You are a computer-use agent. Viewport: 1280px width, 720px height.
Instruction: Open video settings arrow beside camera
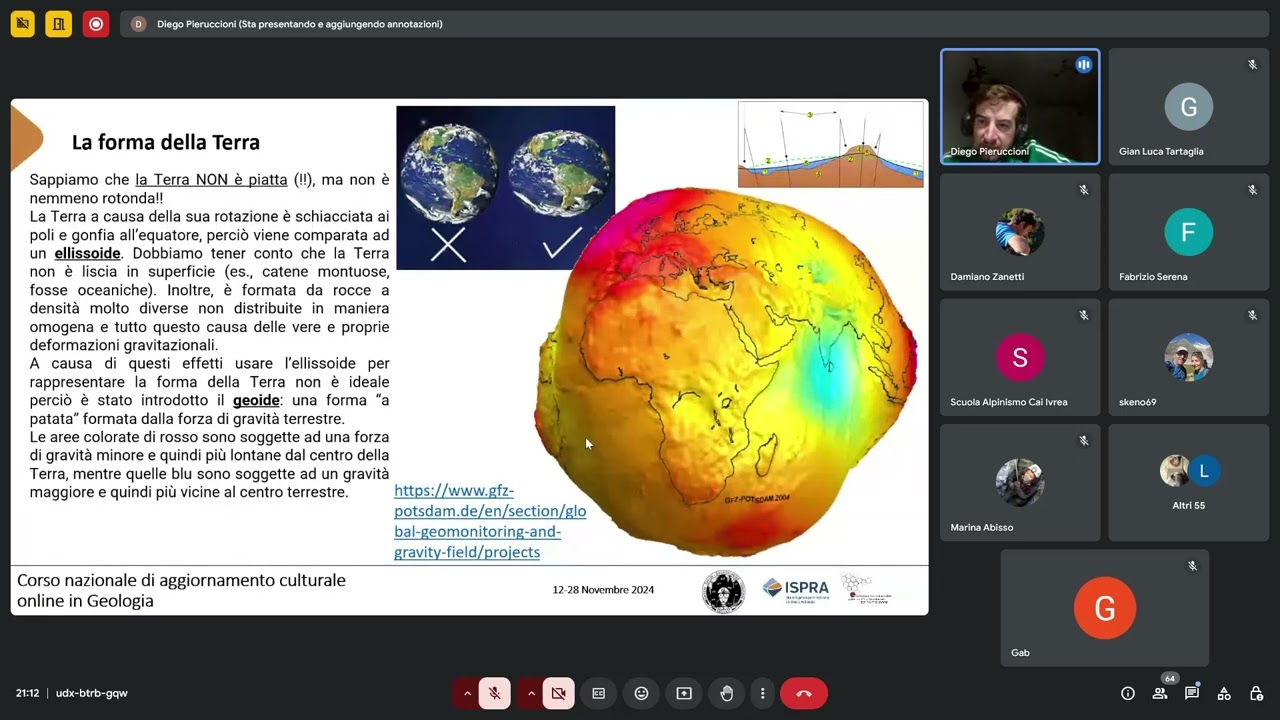coord(531,693)
